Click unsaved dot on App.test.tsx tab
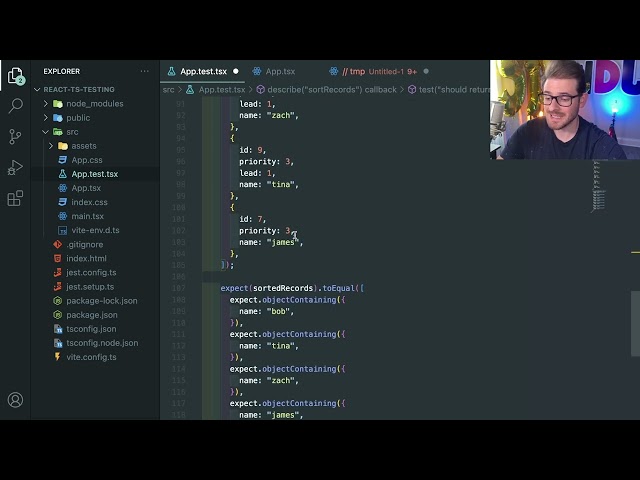 pyautogui.click(x=236, y=71)
